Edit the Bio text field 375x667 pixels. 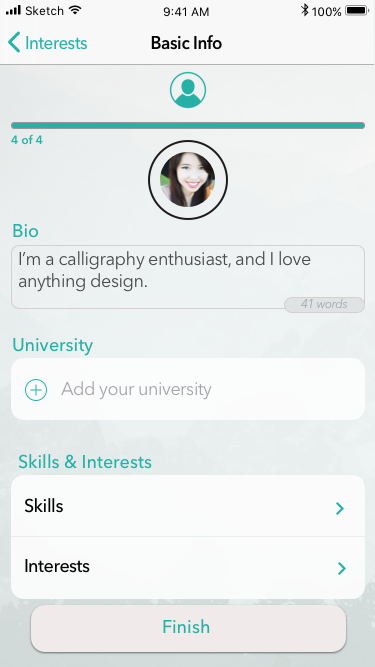188,277
